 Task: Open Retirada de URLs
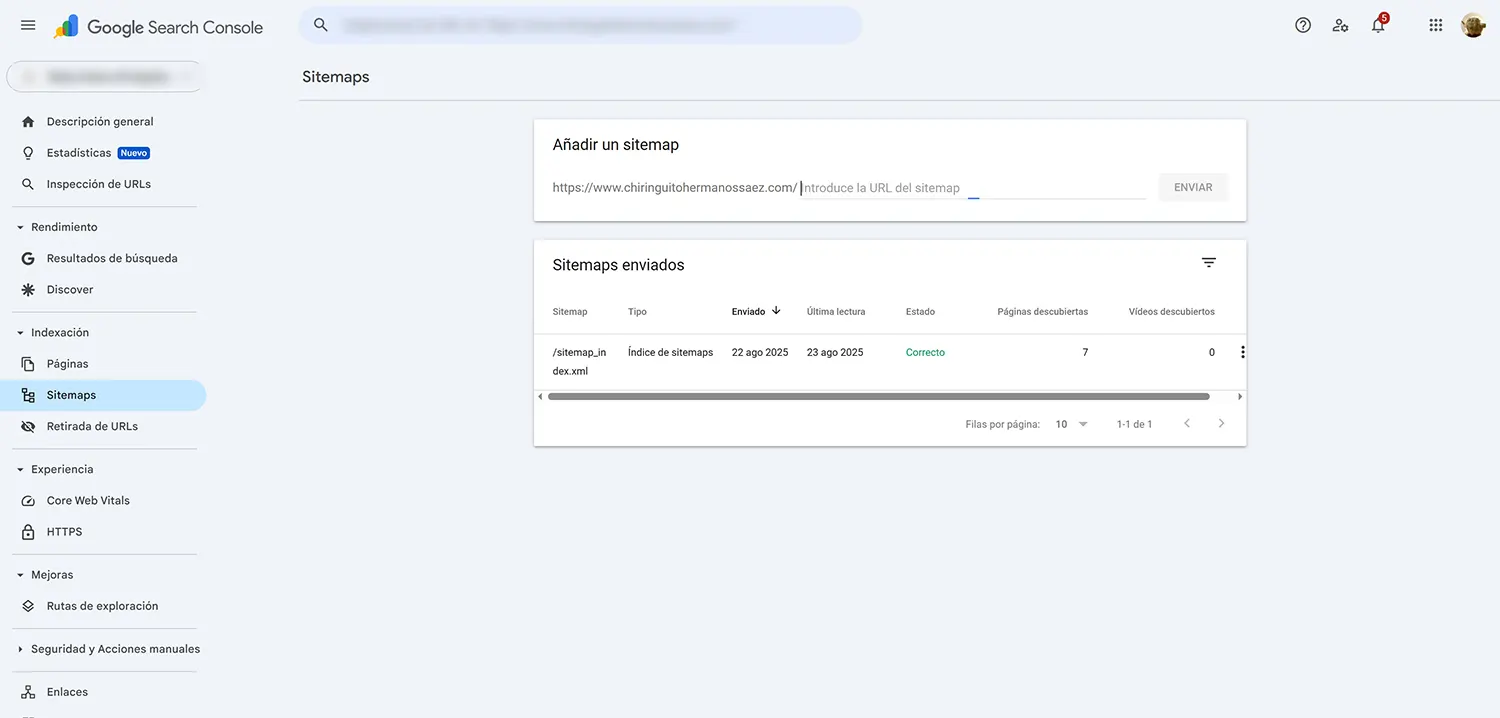pyautogui.click(x=93, y=425)
